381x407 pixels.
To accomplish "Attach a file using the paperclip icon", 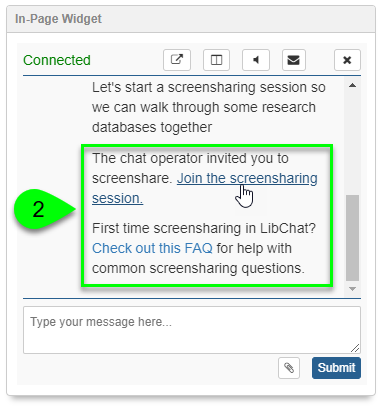I will 289,368.
